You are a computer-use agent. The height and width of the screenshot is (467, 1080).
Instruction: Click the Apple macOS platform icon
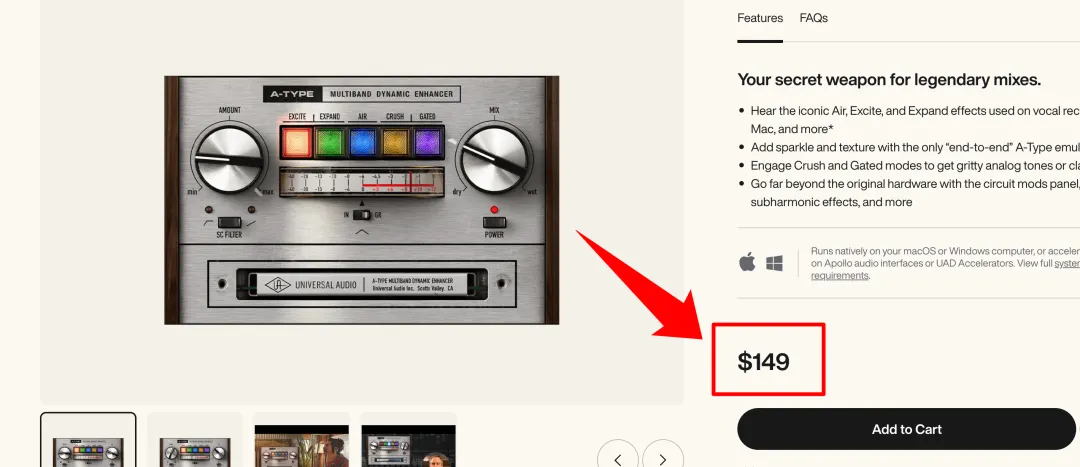coord(747,262)
